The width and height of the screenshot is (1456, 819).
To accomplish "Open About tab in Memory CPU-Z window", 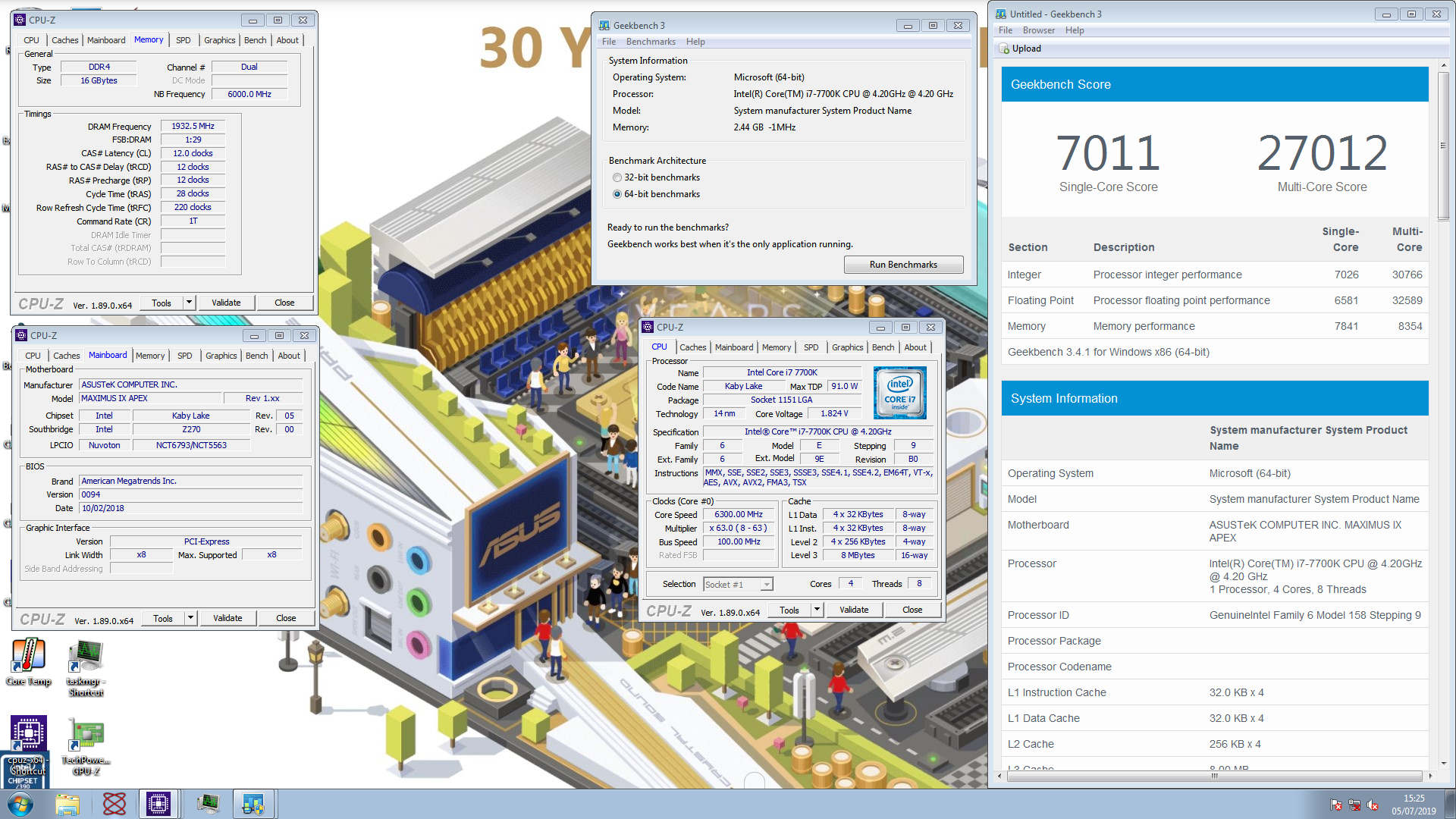I will [x=287, y=40].
